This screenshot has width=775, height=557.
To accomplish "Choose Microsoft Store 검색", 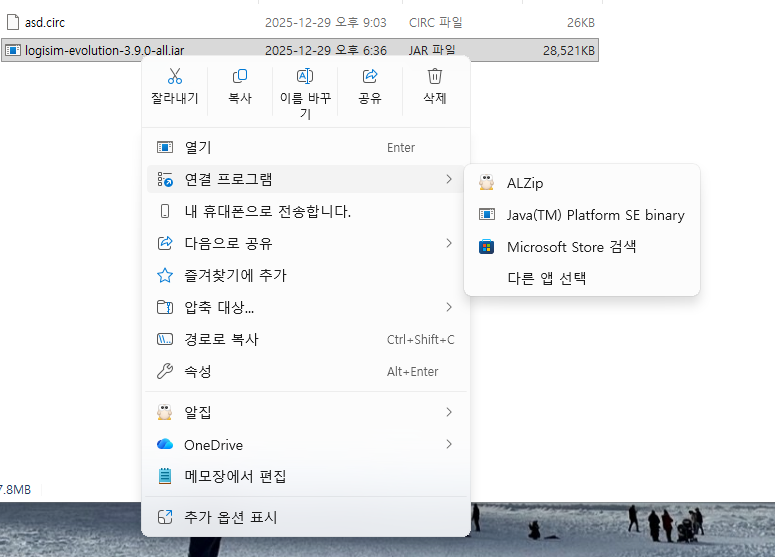I will coord(582,247).
